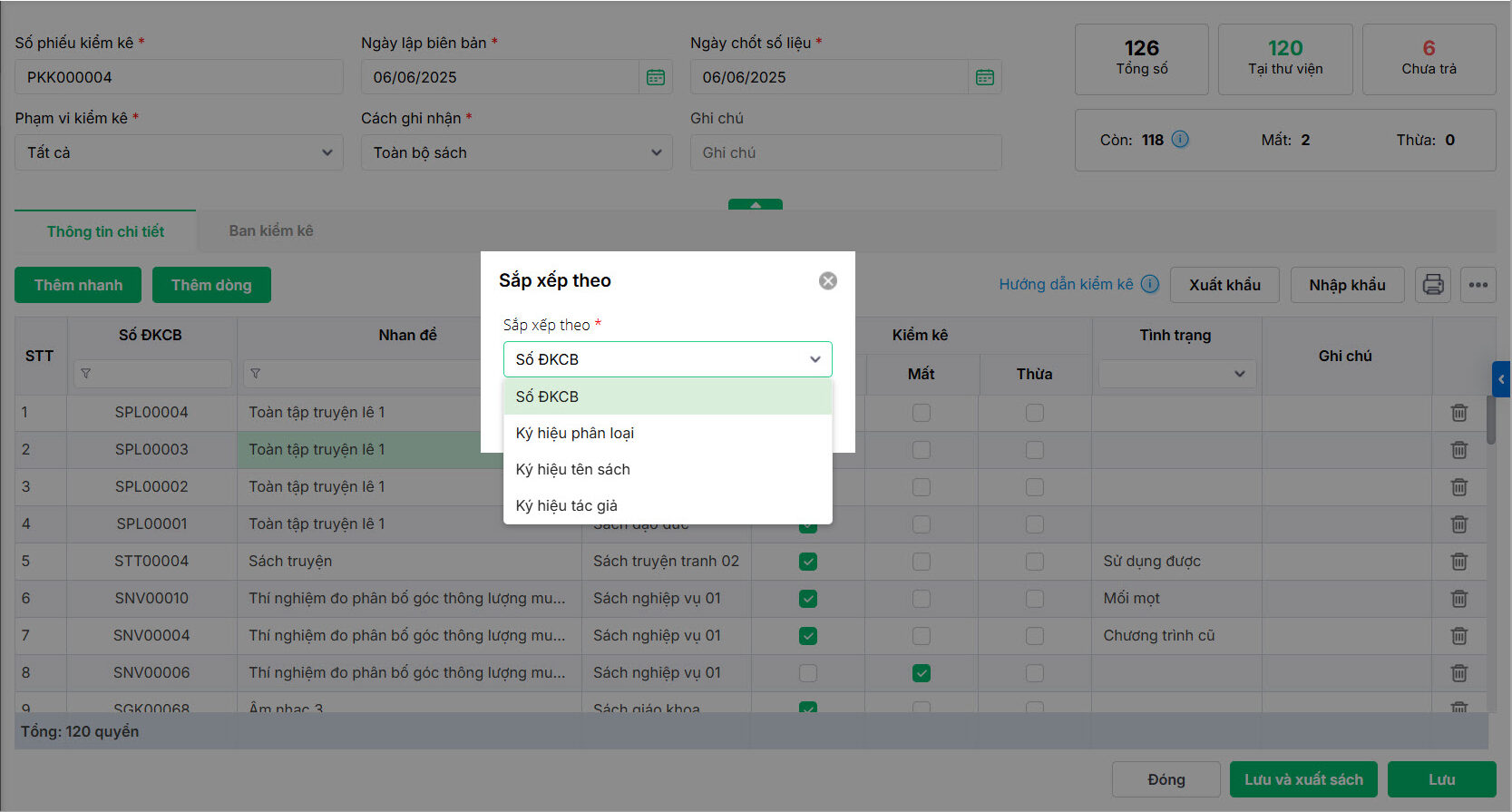
Task: Choose Ký hiệu tác giả from list
Action: pos(566,505)
